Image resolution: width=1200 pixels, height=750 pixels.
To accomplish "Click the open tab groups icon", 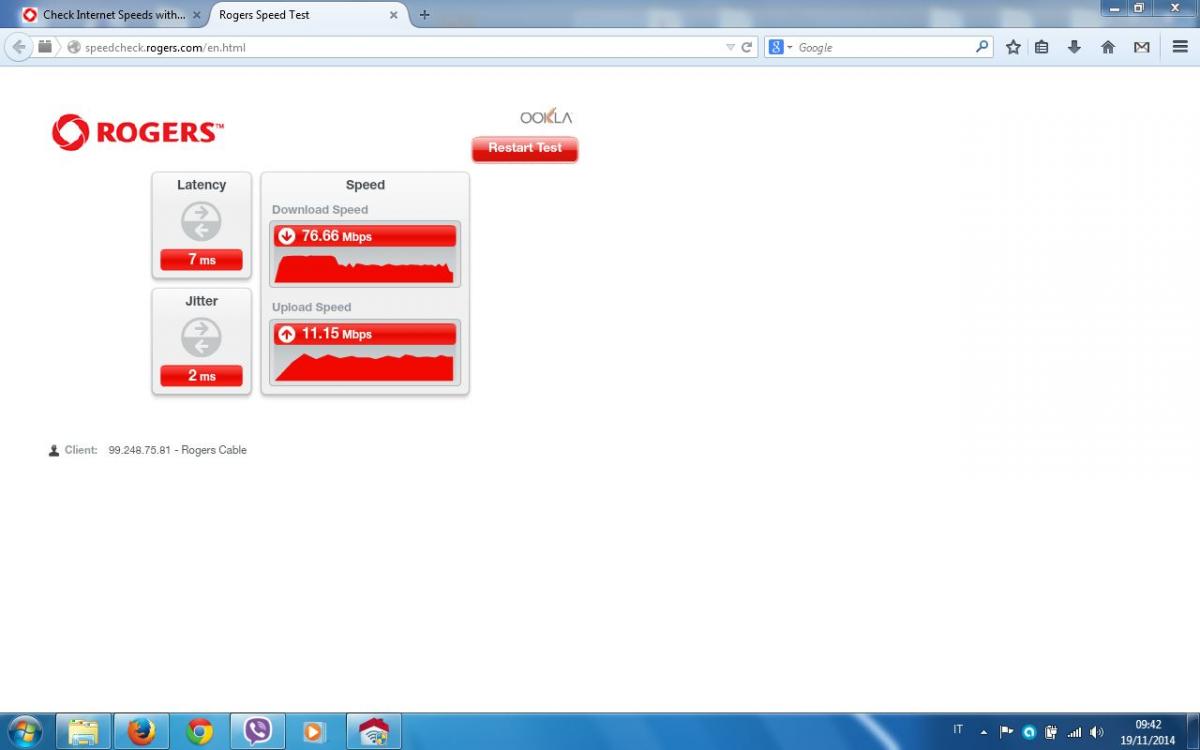I will point(45,47).
